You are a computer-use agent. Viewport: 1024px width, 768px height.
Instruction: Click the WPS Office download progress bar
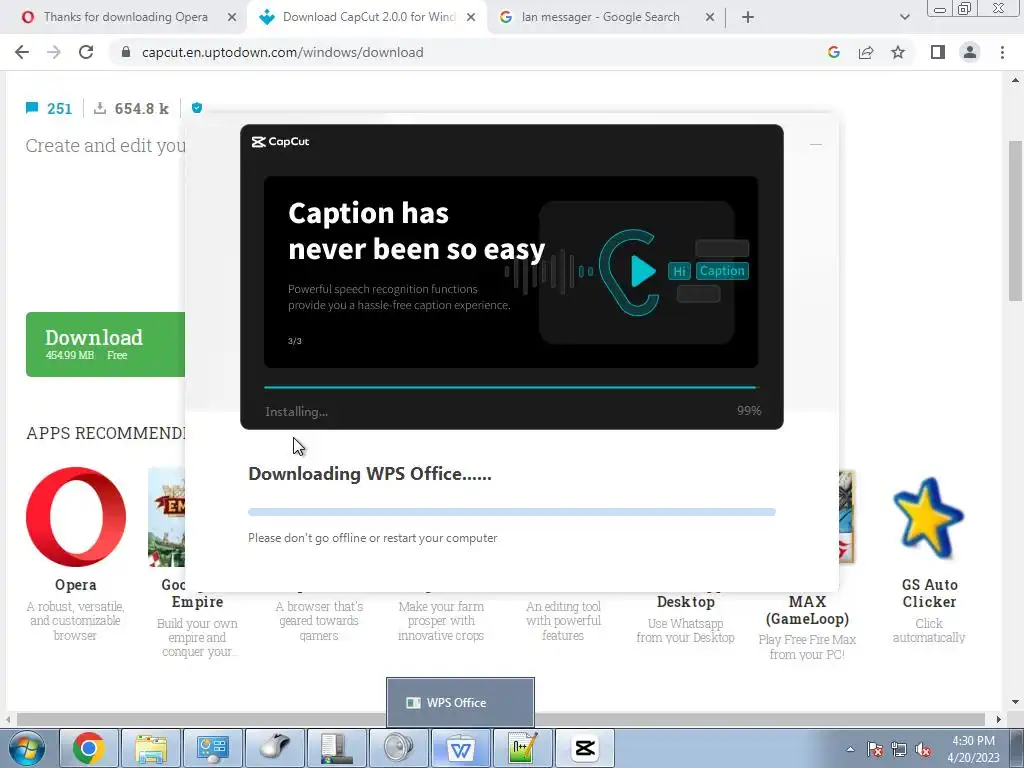(511, 512)
